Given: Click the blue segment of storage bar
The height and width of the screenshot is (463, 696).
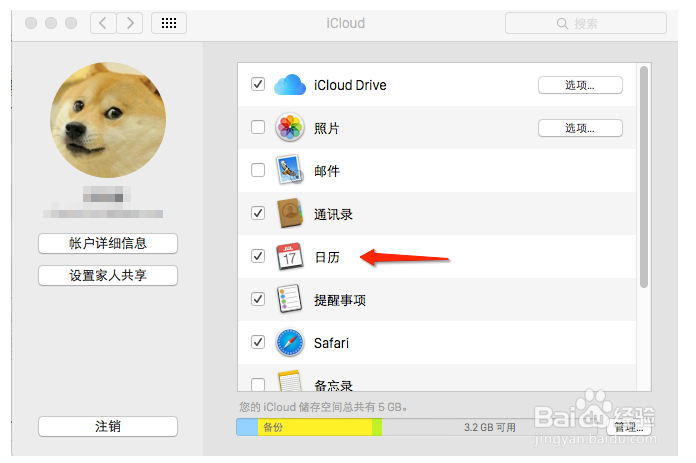Looking at the screenshot, I should click(247, 427).
